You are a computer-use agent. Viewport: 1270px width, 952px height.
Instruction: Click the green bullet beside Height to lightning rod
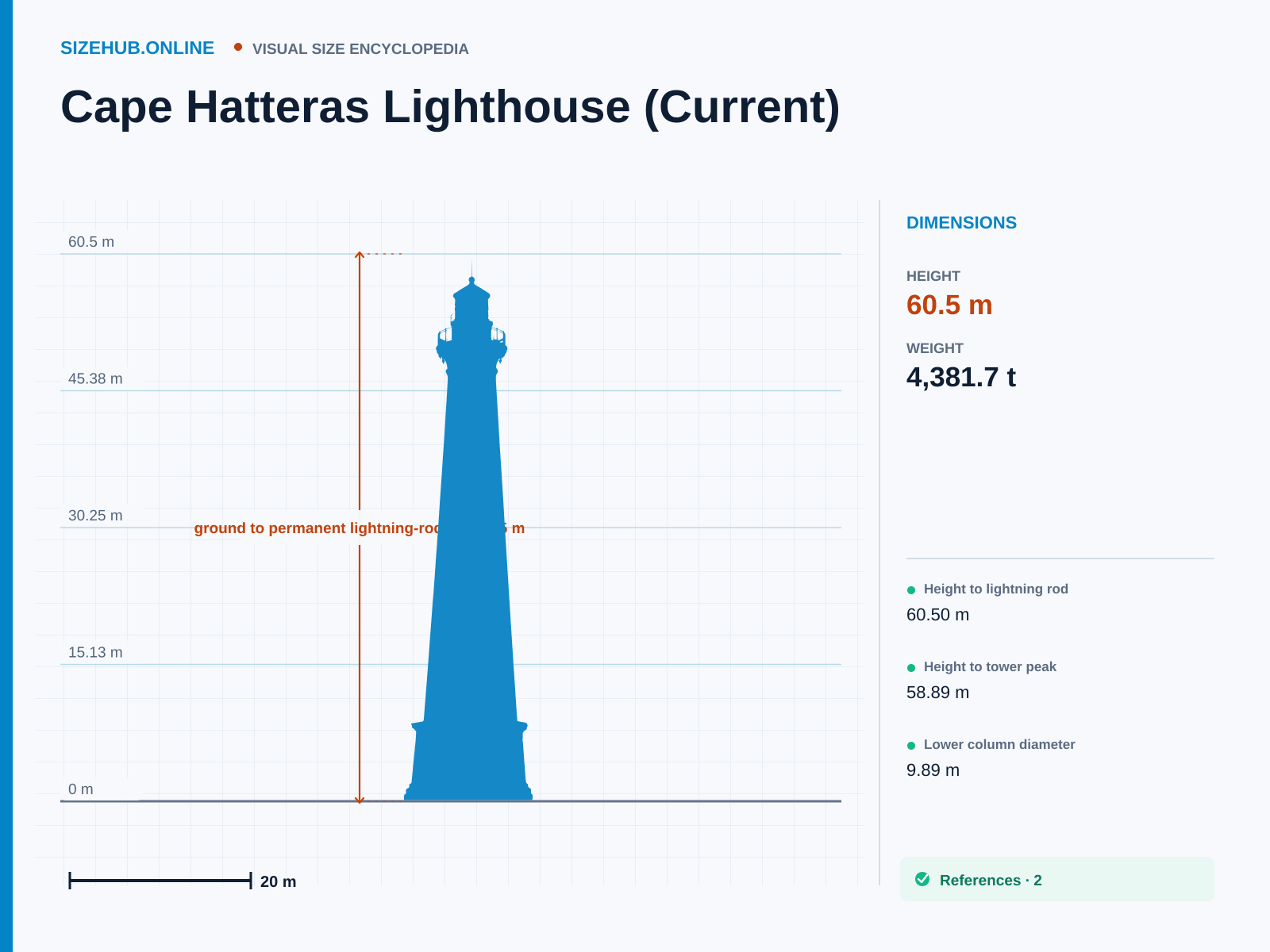[911, 590]
